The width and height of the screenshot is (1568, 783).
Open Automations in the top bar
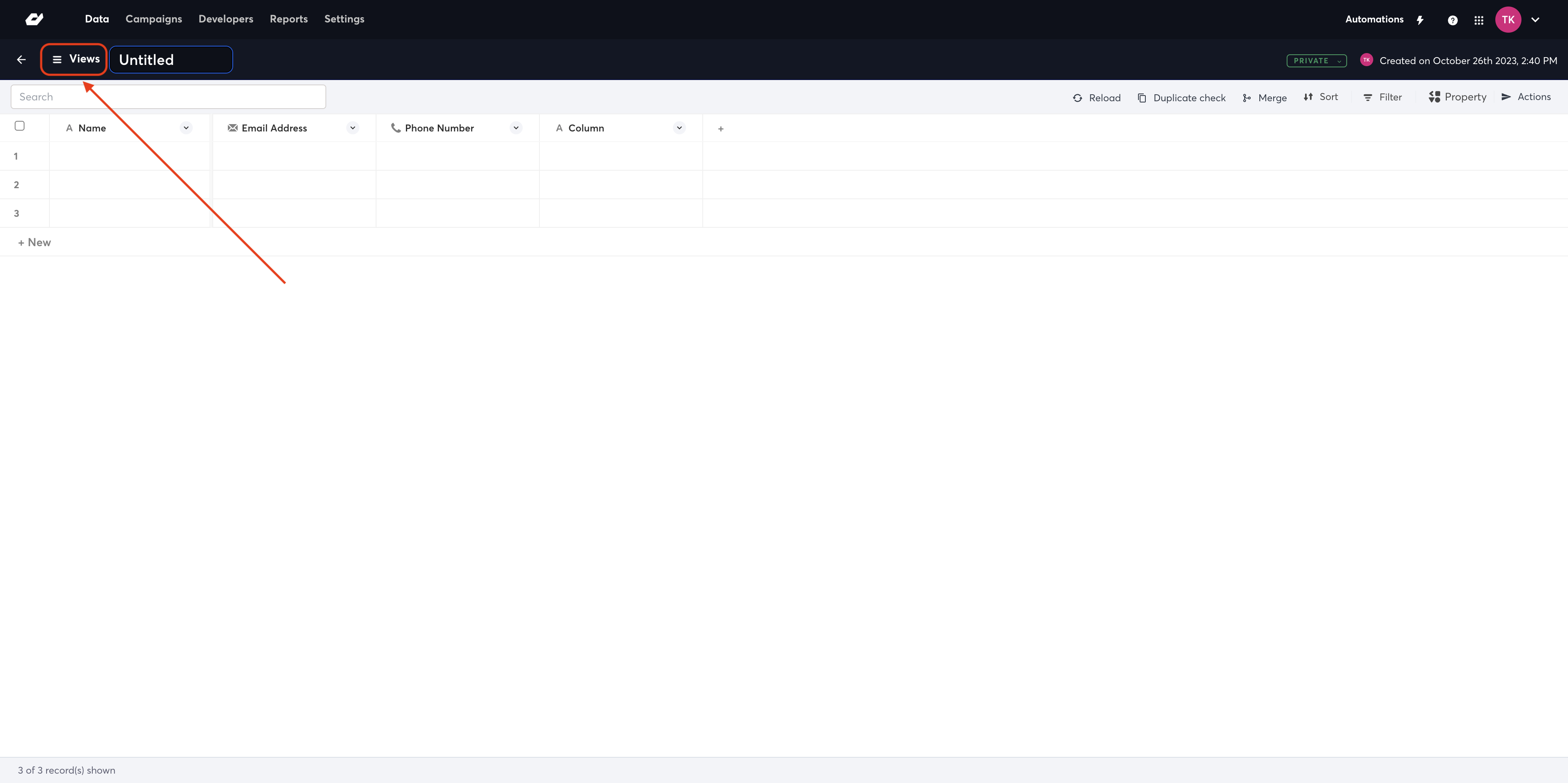(1374, 20)
